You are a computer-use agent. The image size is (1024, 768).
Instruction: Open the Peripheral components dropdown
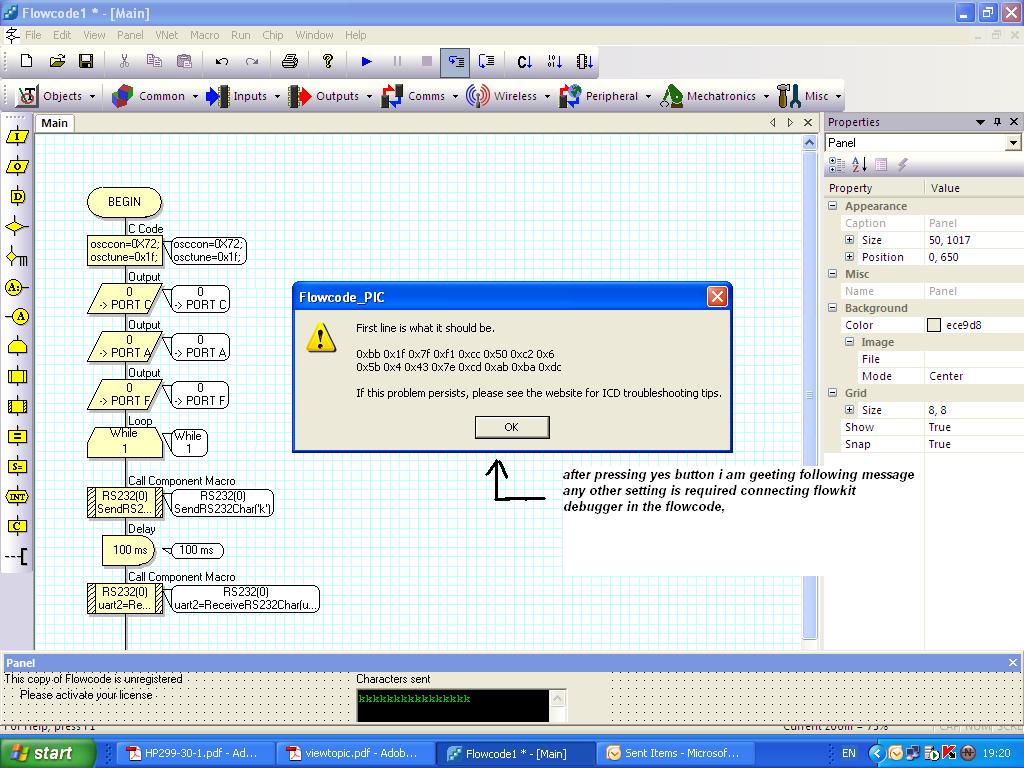[605, 96]
